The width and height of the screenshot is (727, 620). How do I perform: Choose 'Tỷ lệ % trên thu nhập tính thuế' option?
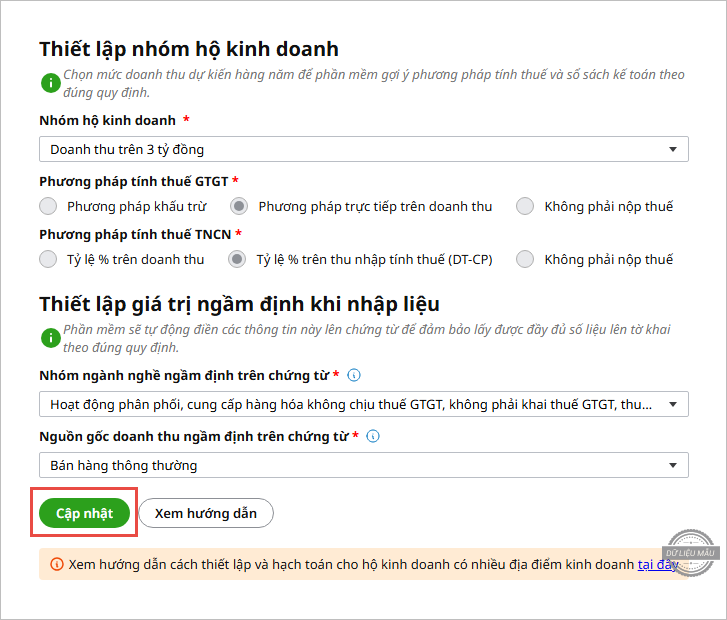tap(237, 259)
